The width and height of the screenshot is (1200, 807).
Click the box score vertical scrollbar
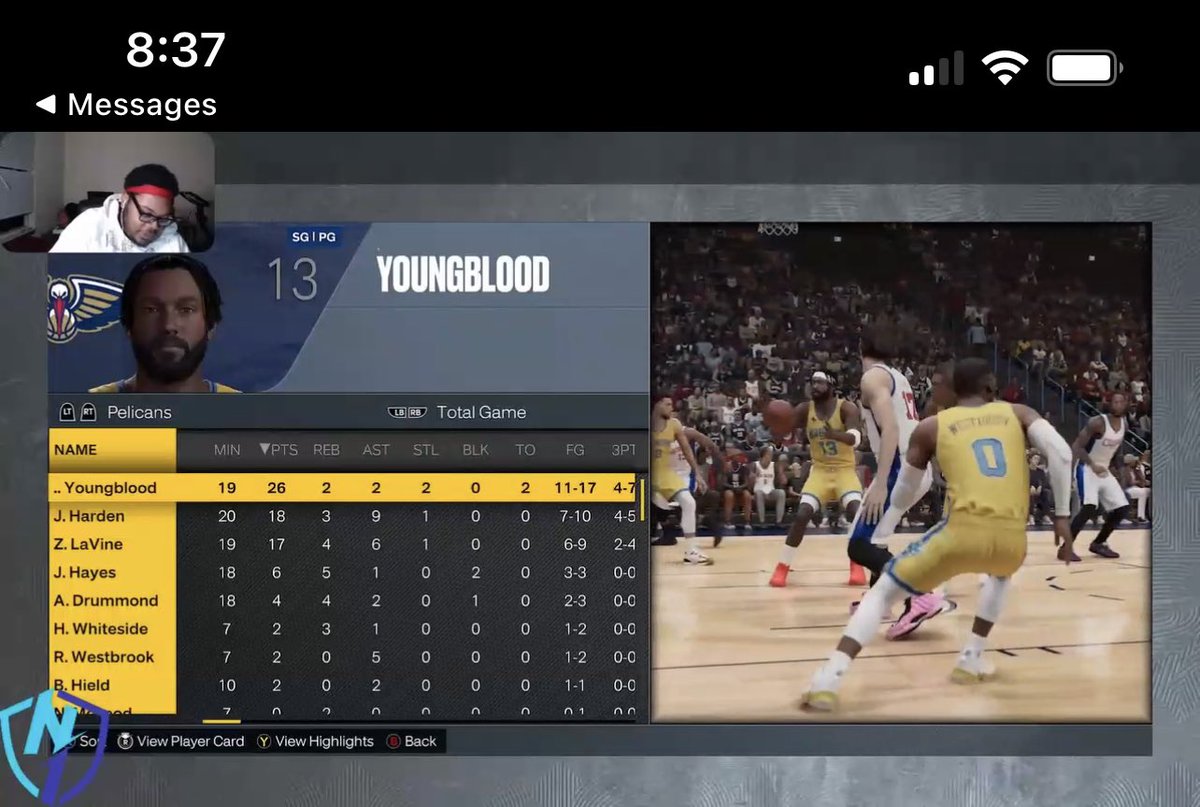point(642,500)
